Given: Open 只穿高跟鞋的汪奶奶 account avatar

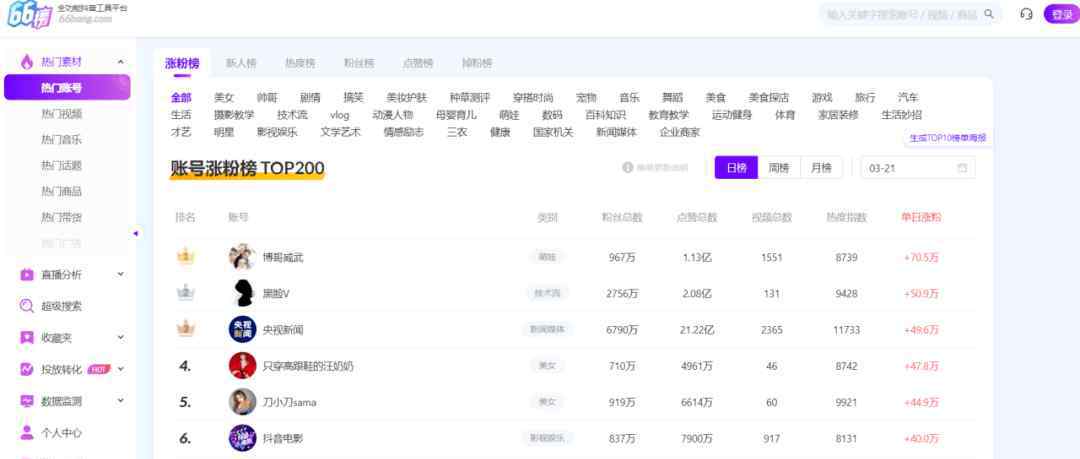Looking at the screenshot, I should click(242, 365).
